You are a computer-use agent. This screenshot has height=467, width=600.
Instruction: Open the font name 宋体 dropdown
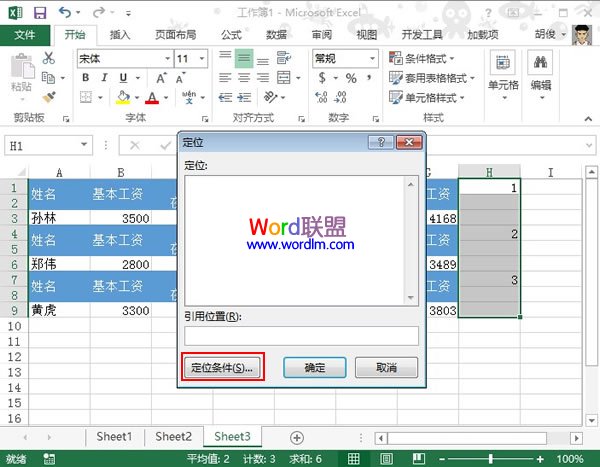(167, 59)
